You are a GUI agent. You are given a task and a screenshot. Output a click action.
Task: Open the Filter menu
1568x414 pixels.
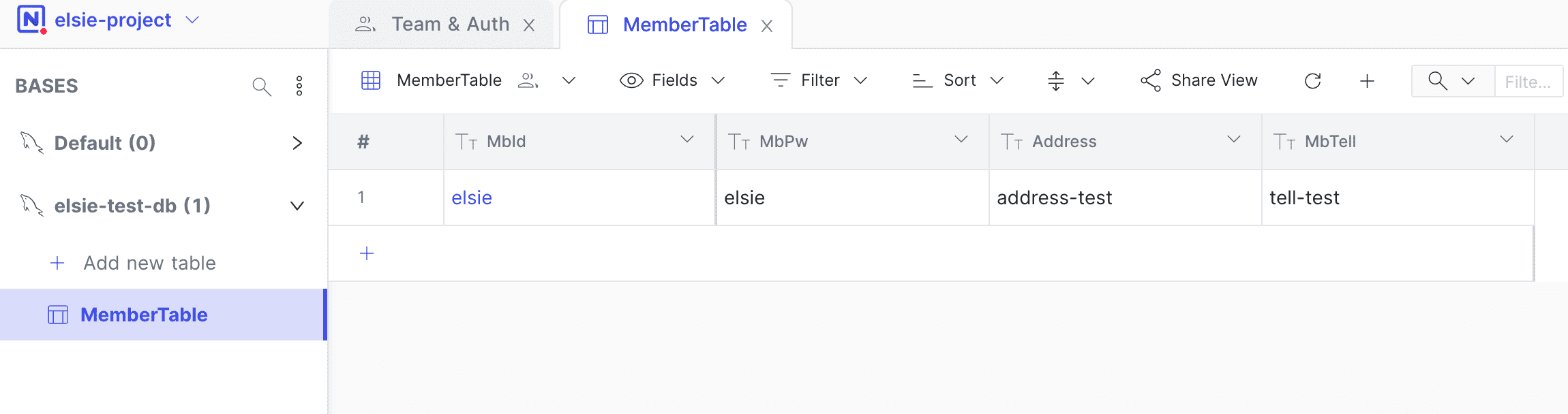click(x=819, y=80)
